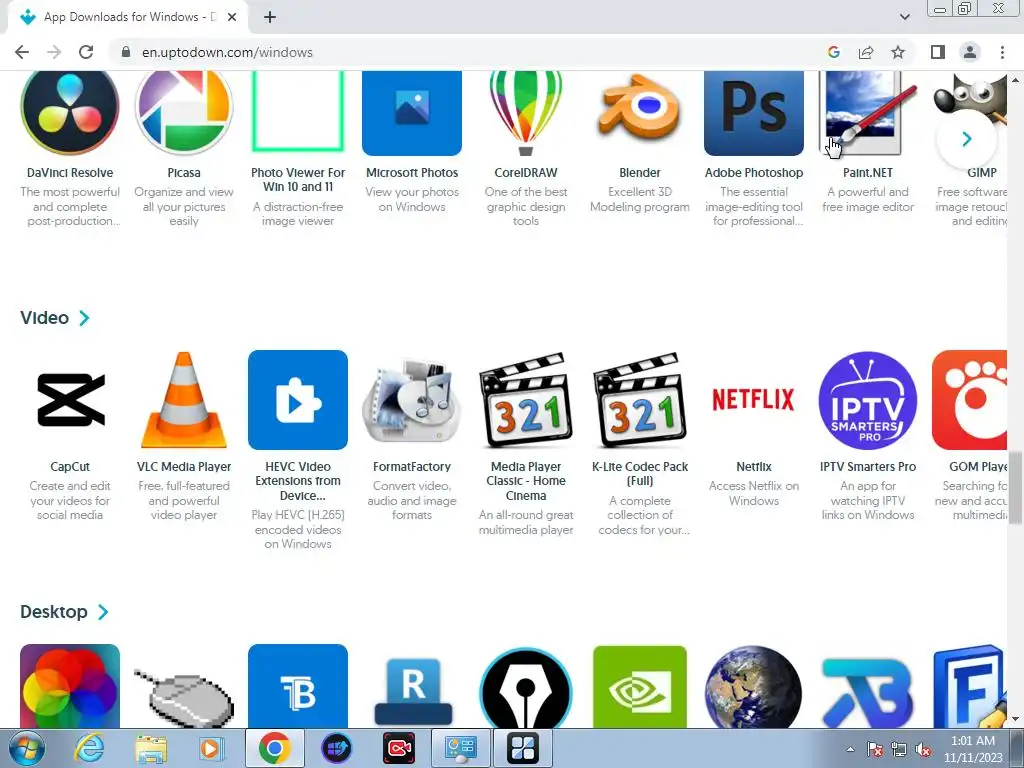Open the colorful circles desktop app icon
The height and width of the screenshot is (768, 1024).
(70, 686)
